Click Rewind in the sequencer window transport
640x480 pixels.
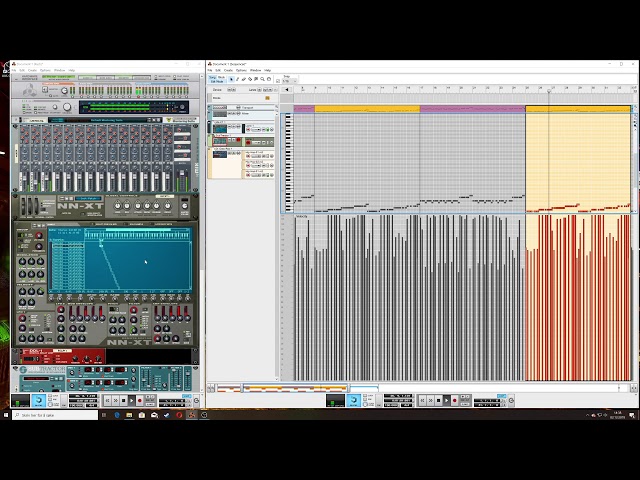tap(422, 401)
